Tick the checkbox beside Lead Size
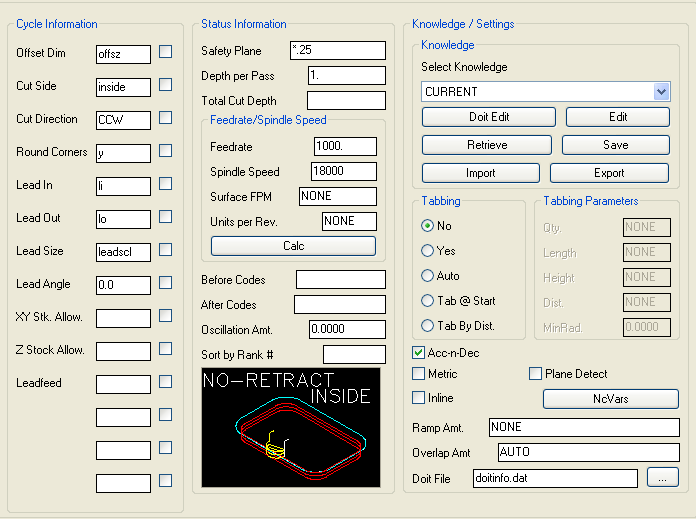 [166, 250]
